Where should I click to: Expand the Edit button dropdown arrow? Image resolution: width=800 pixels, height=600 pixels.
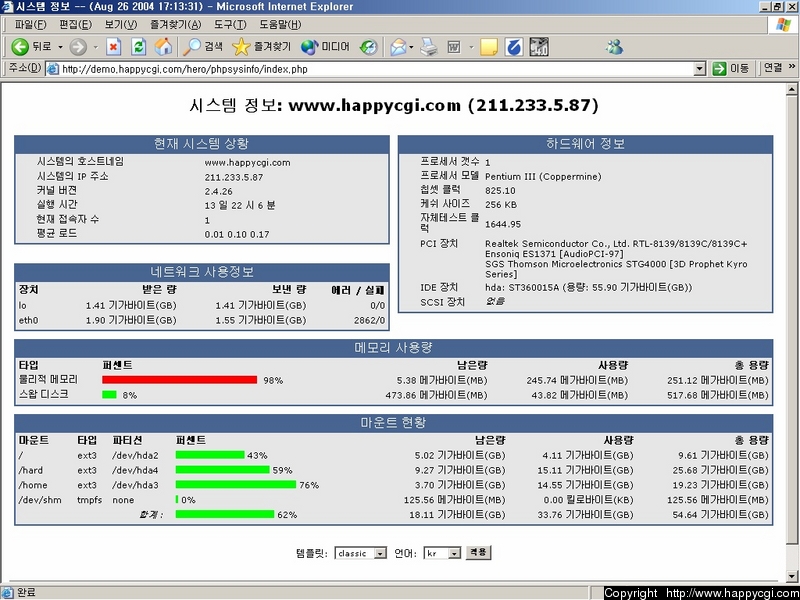(x=471, y=47)
